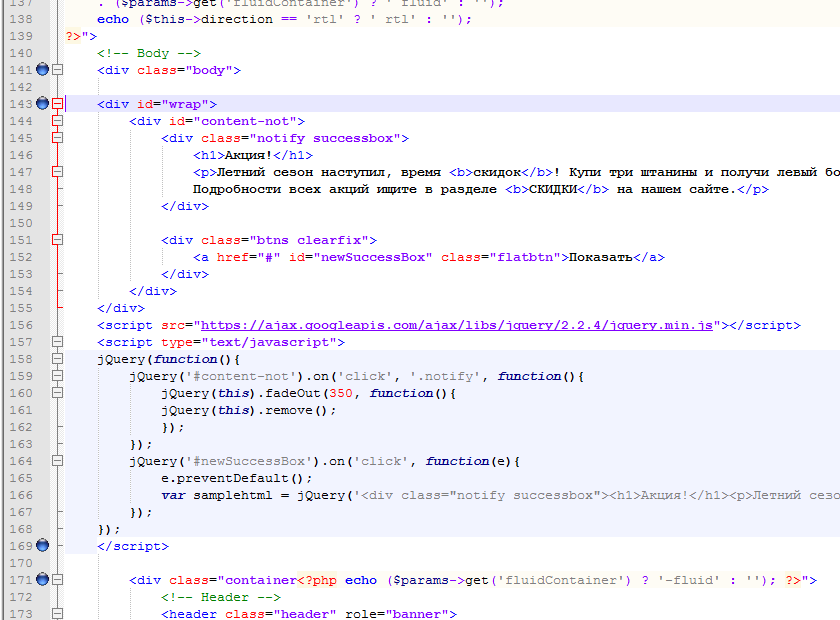Click the '<!-- Body -->' comment
The height and width of the screenshot is (620, 840).
pyautogui.click(x=149, y=53)
